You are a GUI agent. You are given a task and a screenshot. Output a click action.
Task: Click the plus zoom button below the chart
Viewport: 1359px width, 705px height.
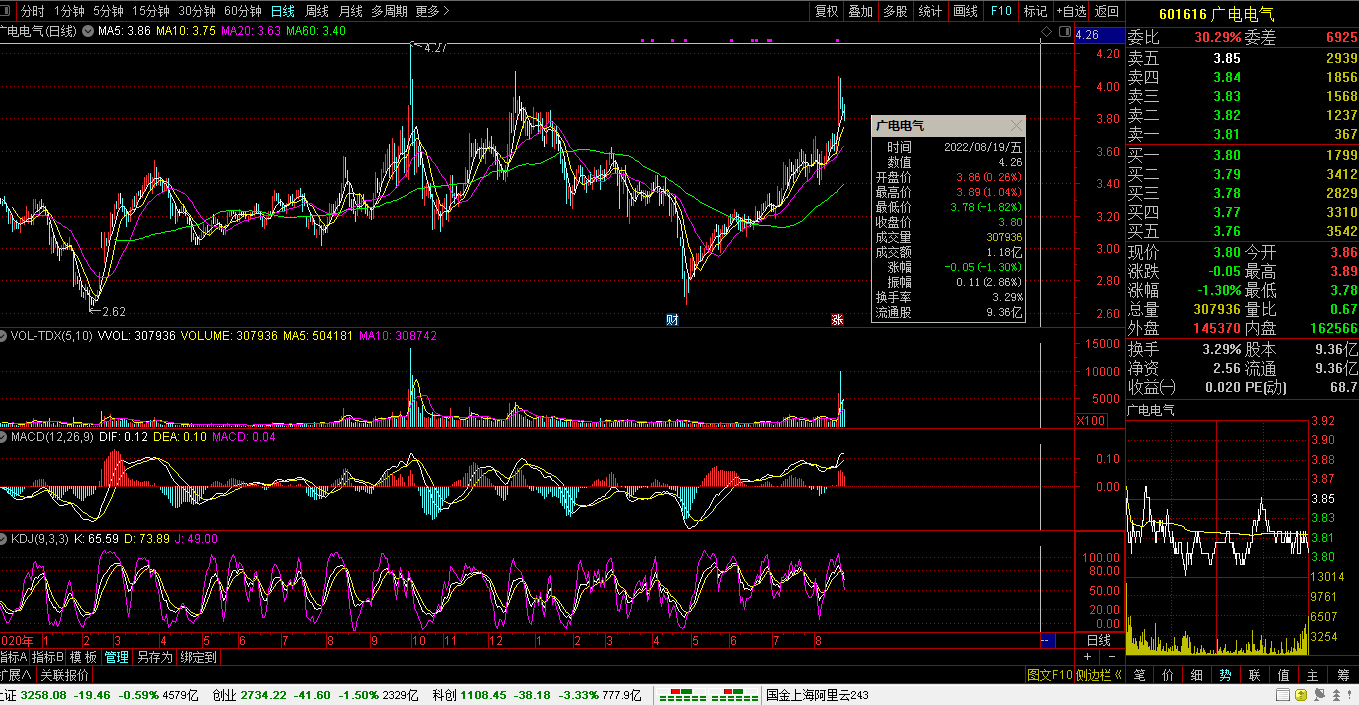coord(1088,657)
